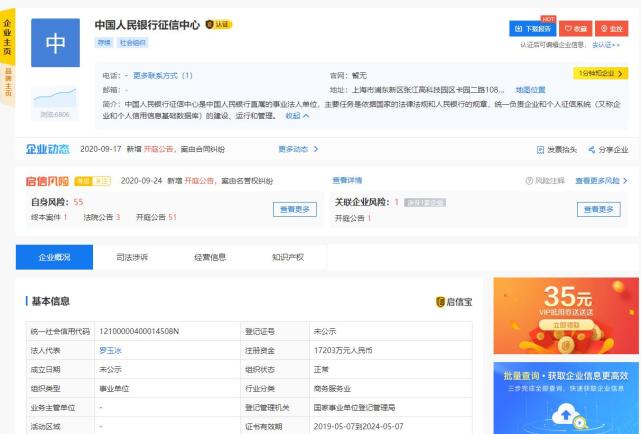Click the red 监控 button
The height and width of the screenshot is (434, 641).
pyautogui.click(x=612, y=29)
